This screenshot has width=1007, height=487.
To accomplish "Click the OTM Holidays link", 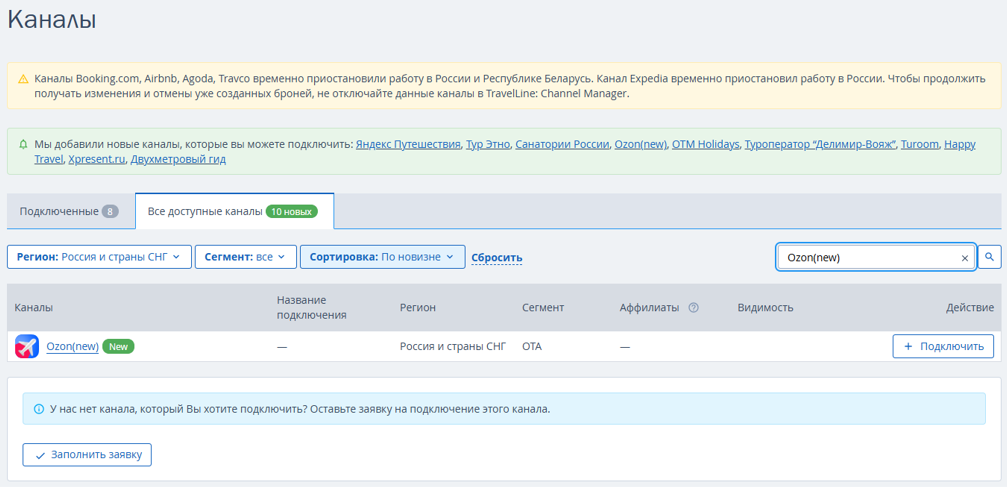I will point(706,144).
